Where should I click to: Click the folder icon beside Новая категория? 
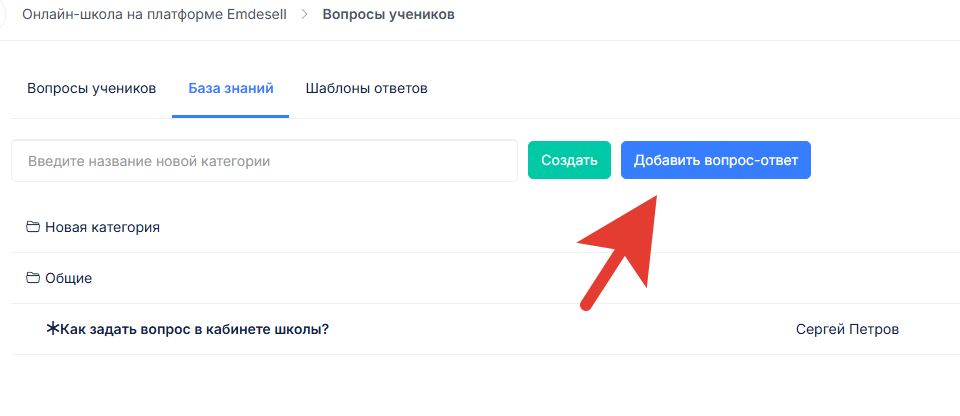[33, 227]
